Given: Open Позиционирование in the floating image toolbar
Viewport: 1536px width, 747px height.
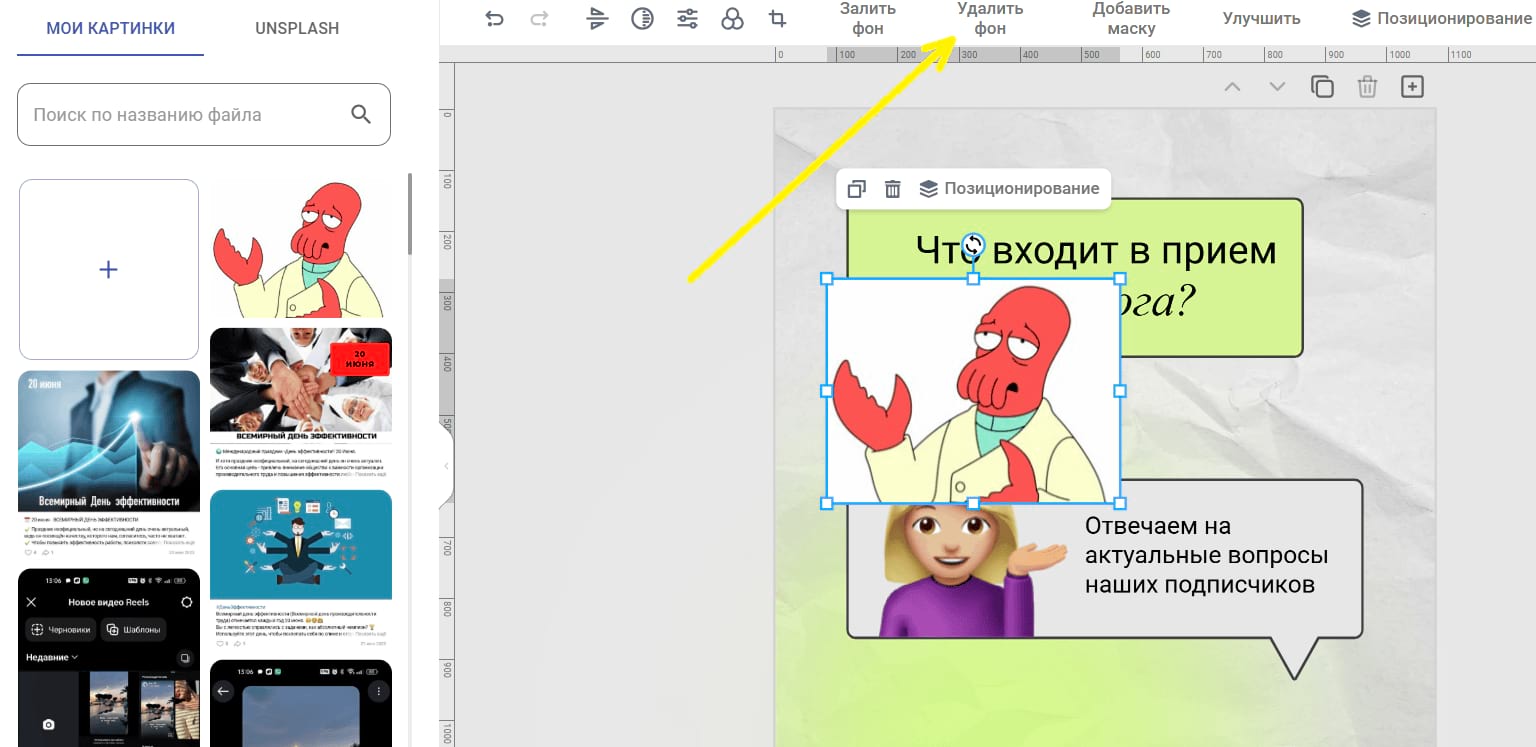Looking at the screenshot, I should click(x=1009, y=188).
